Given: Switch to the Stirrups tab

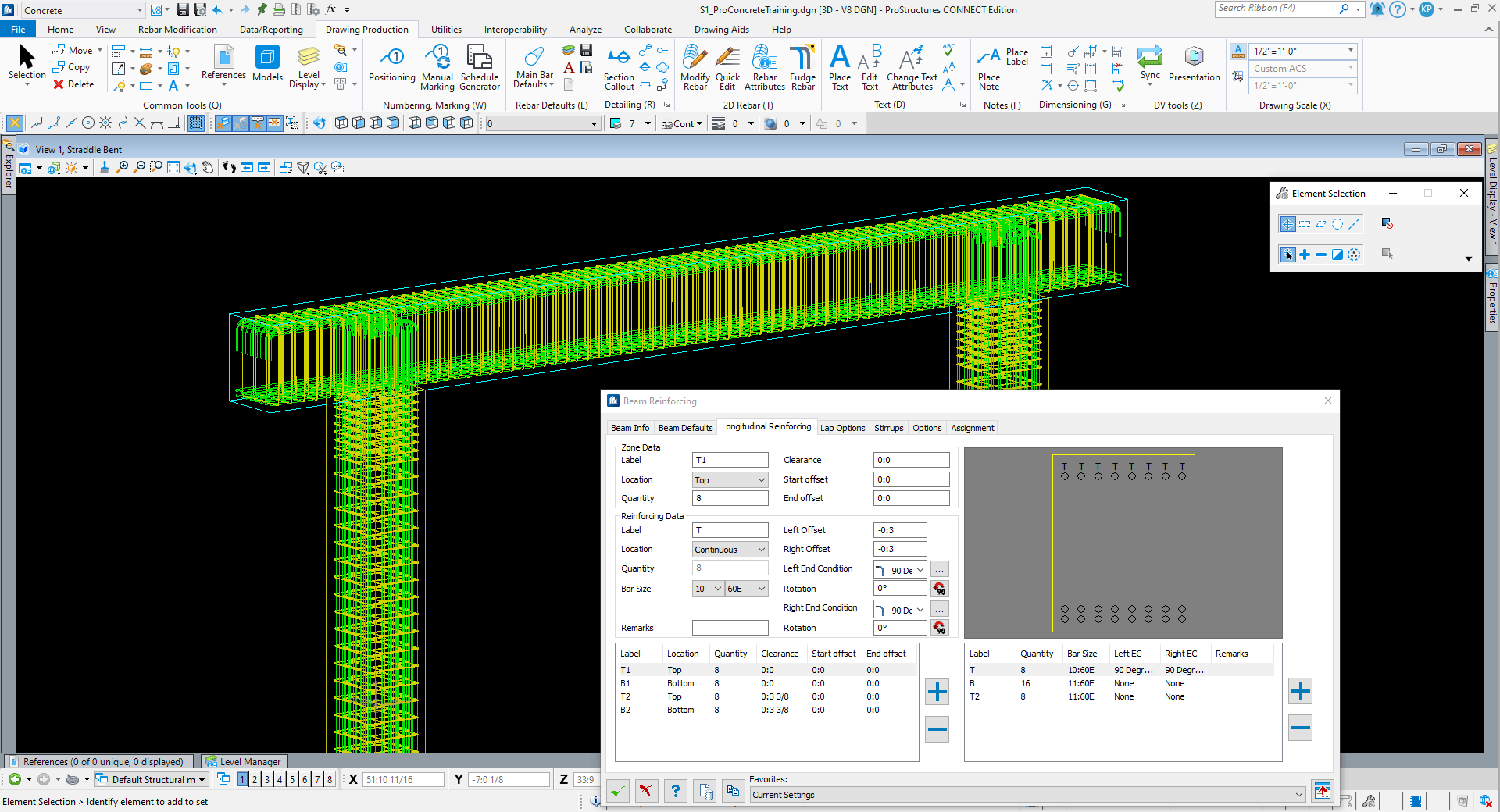Looking at the screenshot, I should click(888, 428).
